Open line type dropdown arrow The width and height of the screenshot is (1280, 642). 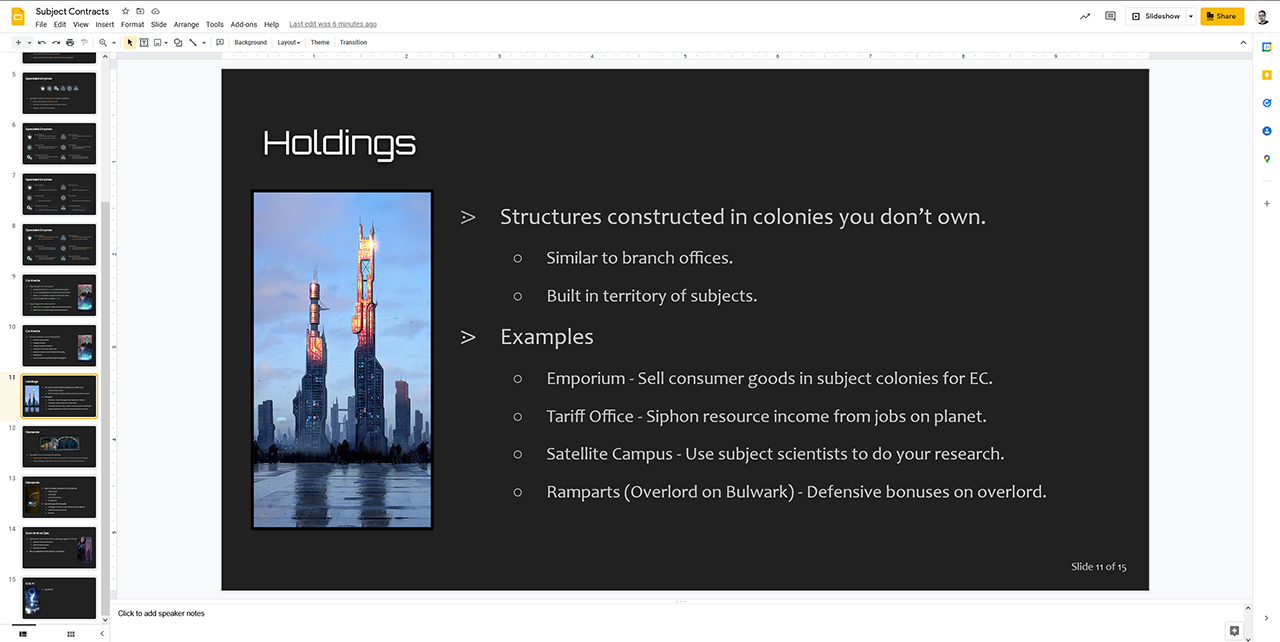(204, 42)
